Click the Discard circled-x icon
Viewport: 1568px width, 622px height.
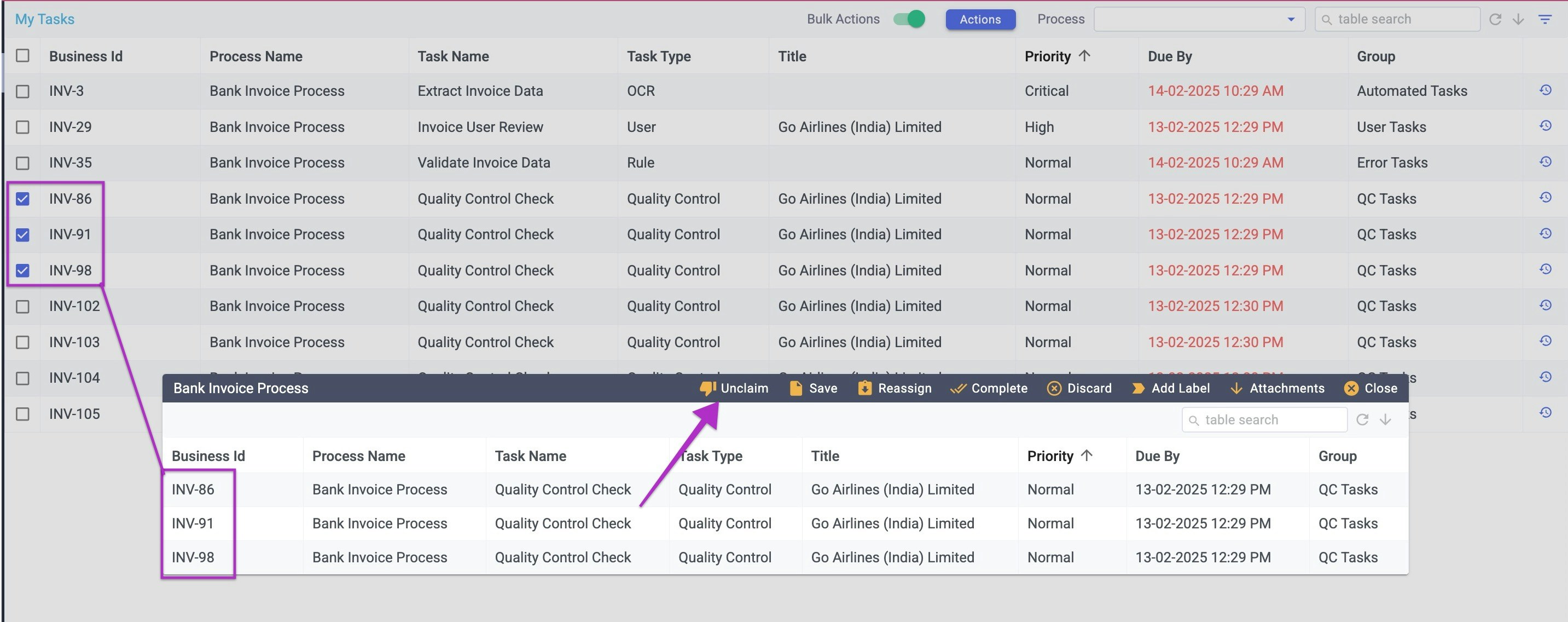click(x=1054, y=388)
